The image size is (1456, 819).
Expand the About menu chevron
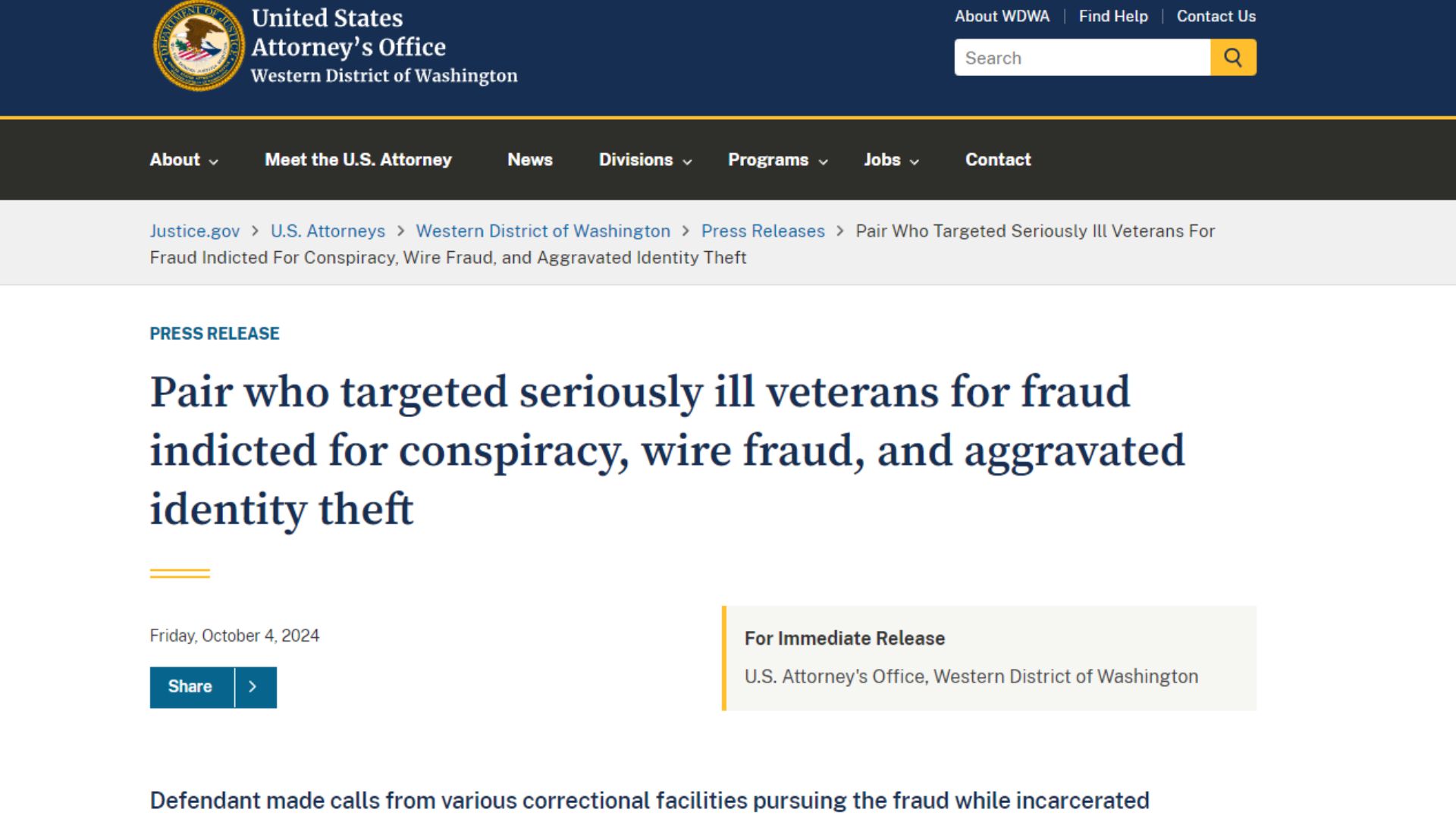tap(214, 162)
